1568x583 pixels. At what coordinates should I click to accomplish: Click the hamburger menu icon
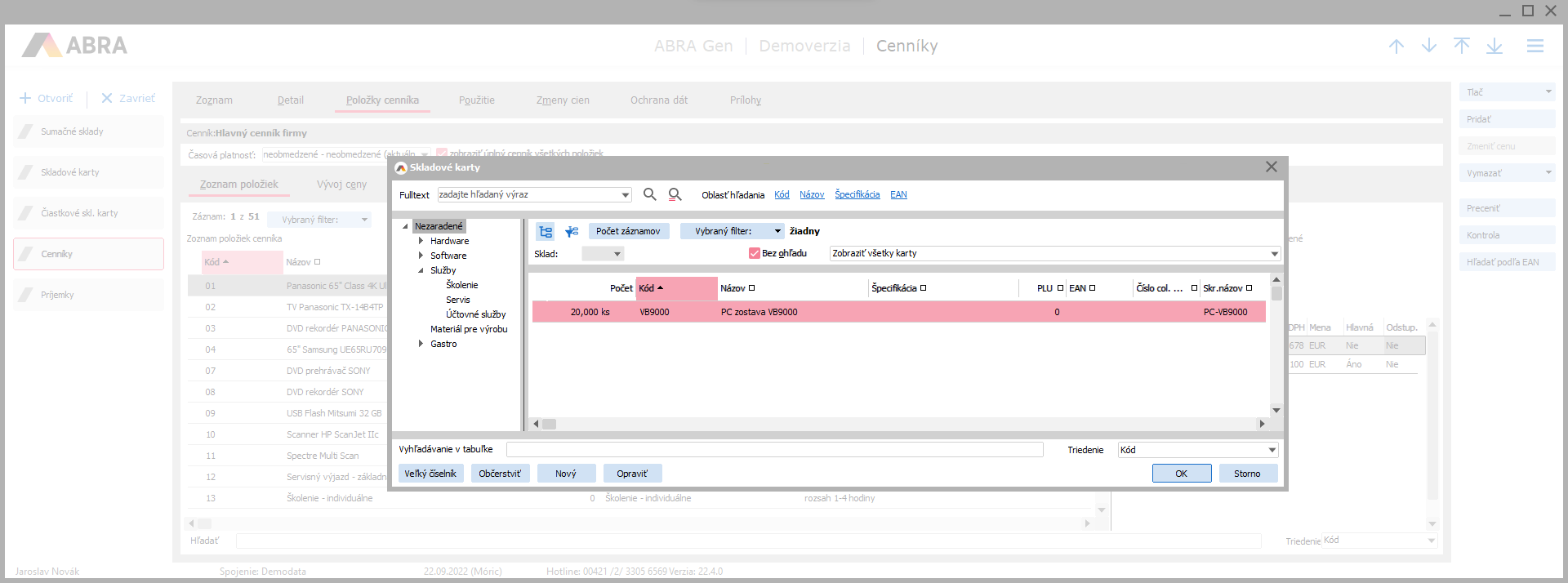point(1535,47)
